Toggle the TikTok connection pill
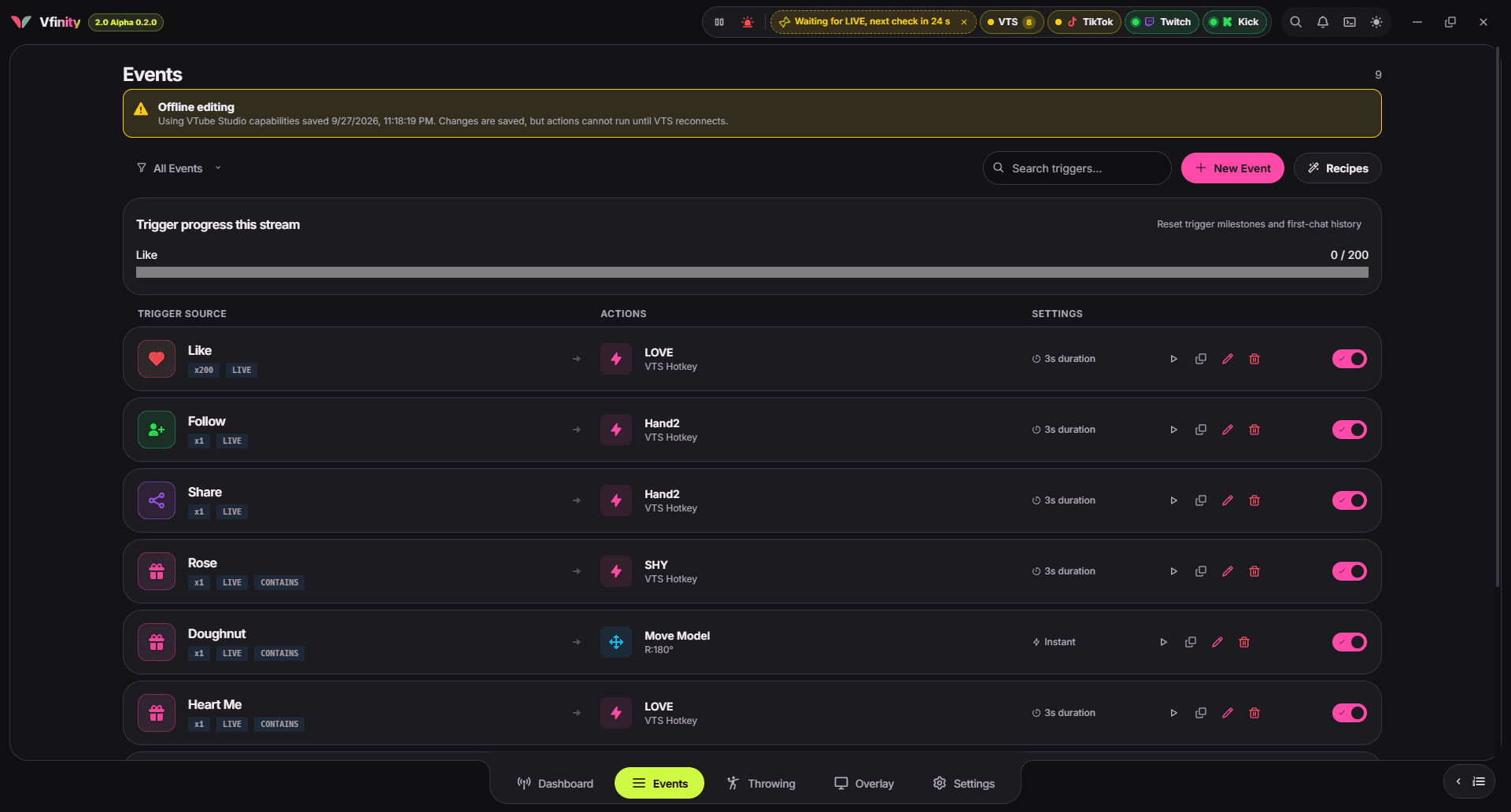Viewport: 1511px width, 812px height. (1084, 22)
